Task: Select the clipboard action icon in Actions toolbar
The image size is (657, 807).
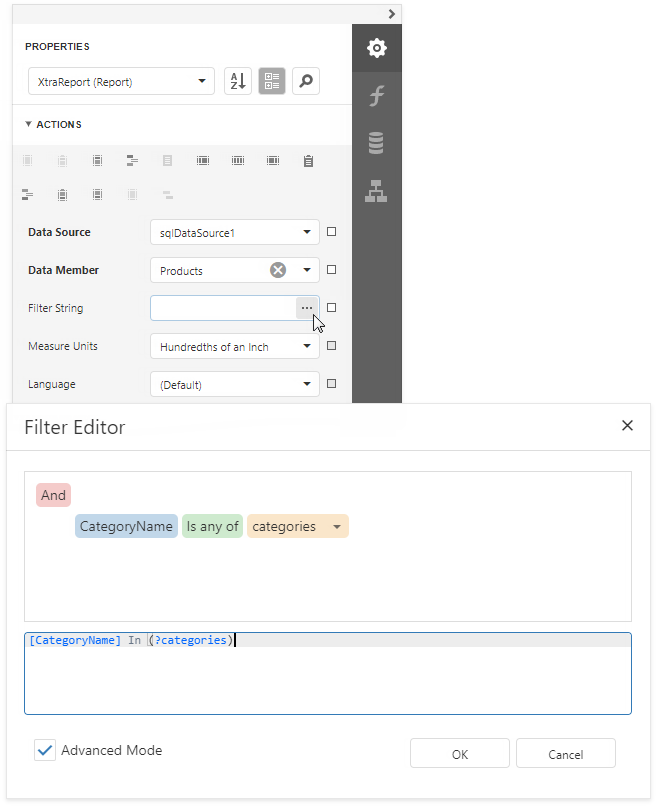Action: click(308, 160)
